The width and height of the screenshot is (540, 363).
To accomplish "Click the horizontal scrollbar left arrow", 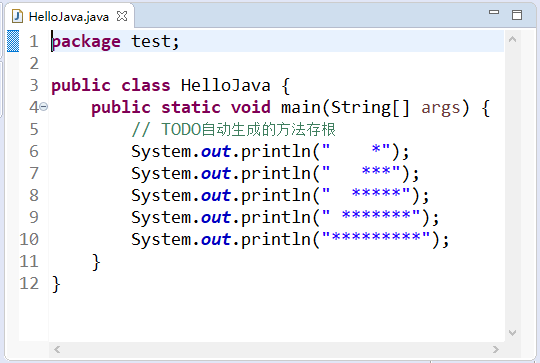I will click(x=57, y=350).
